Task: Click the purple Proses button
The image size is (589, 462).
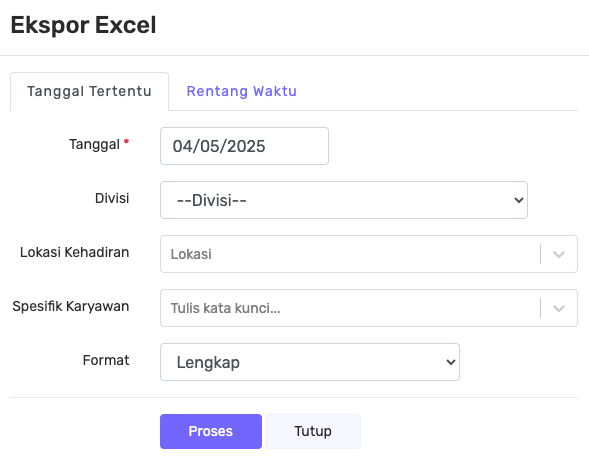Action: (x=211, y=431)
